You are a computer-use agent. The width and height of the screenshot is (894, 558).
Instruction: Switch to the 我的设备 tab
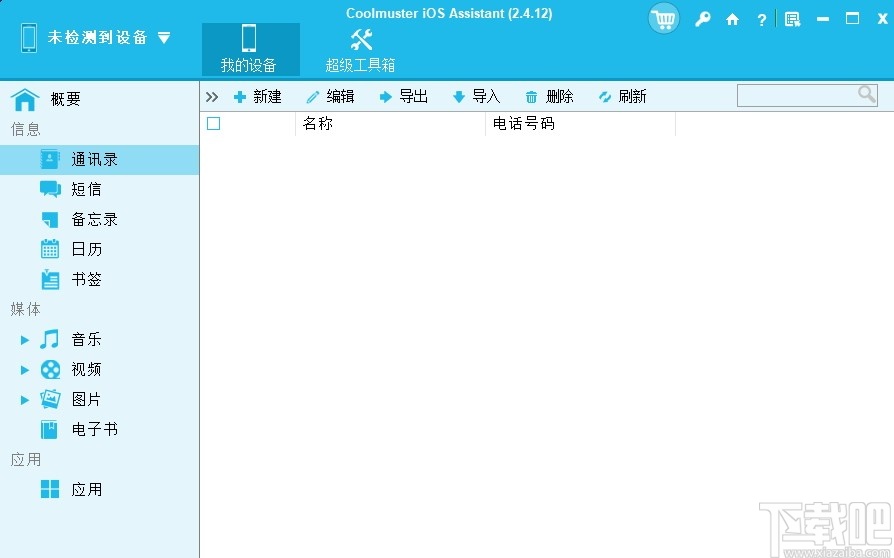click(250, 50)
